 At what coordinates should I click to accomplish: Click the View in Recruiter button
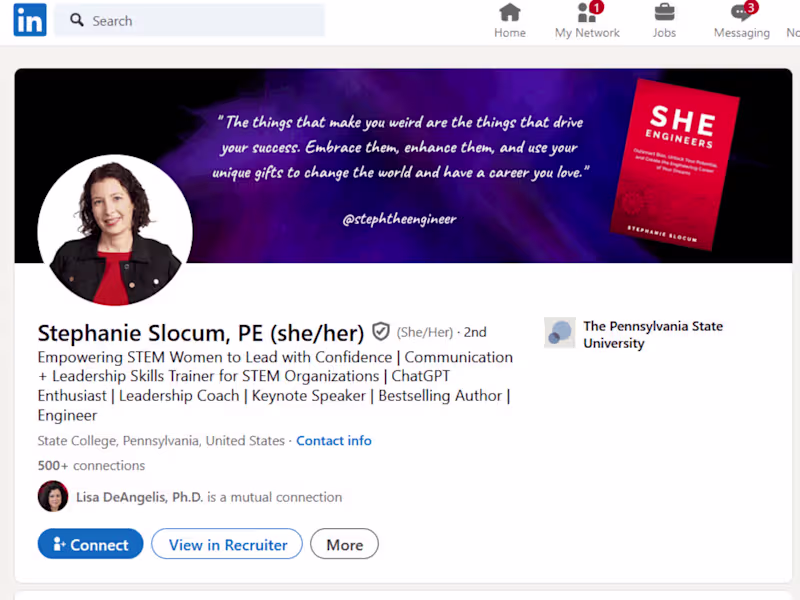click(x=227, y=544)
